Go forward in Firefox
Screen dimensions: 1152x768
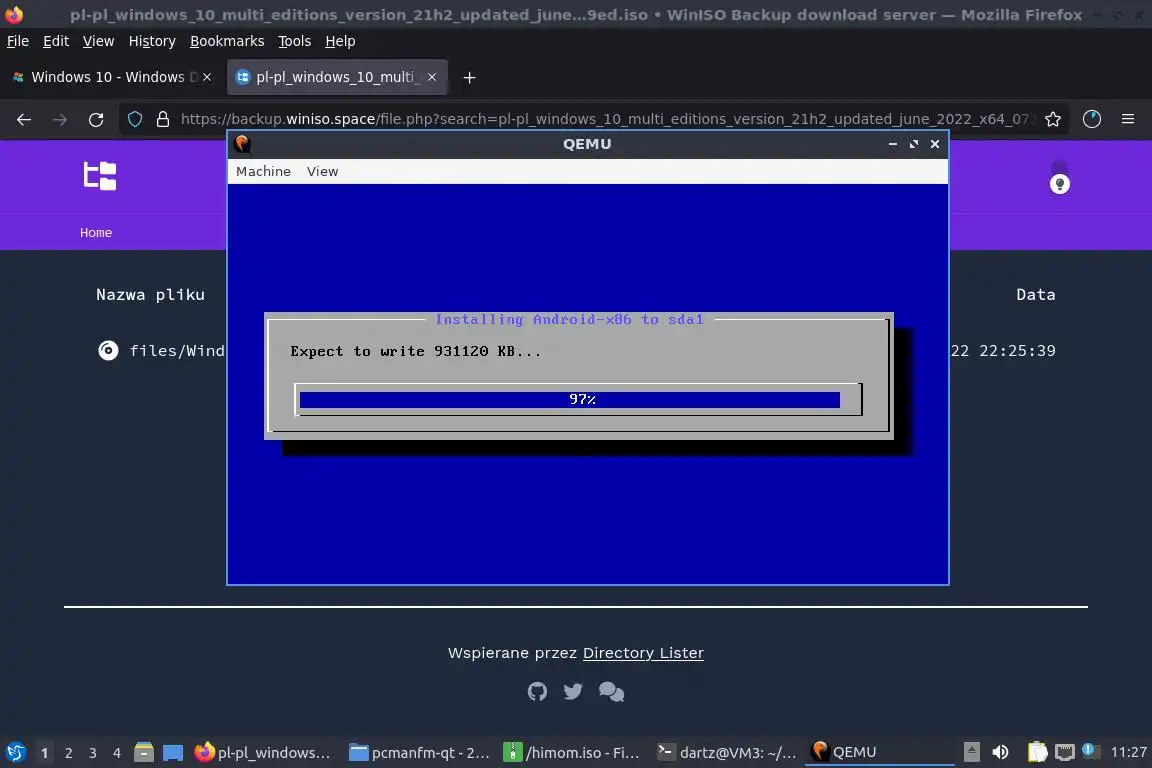click(60, 120)
